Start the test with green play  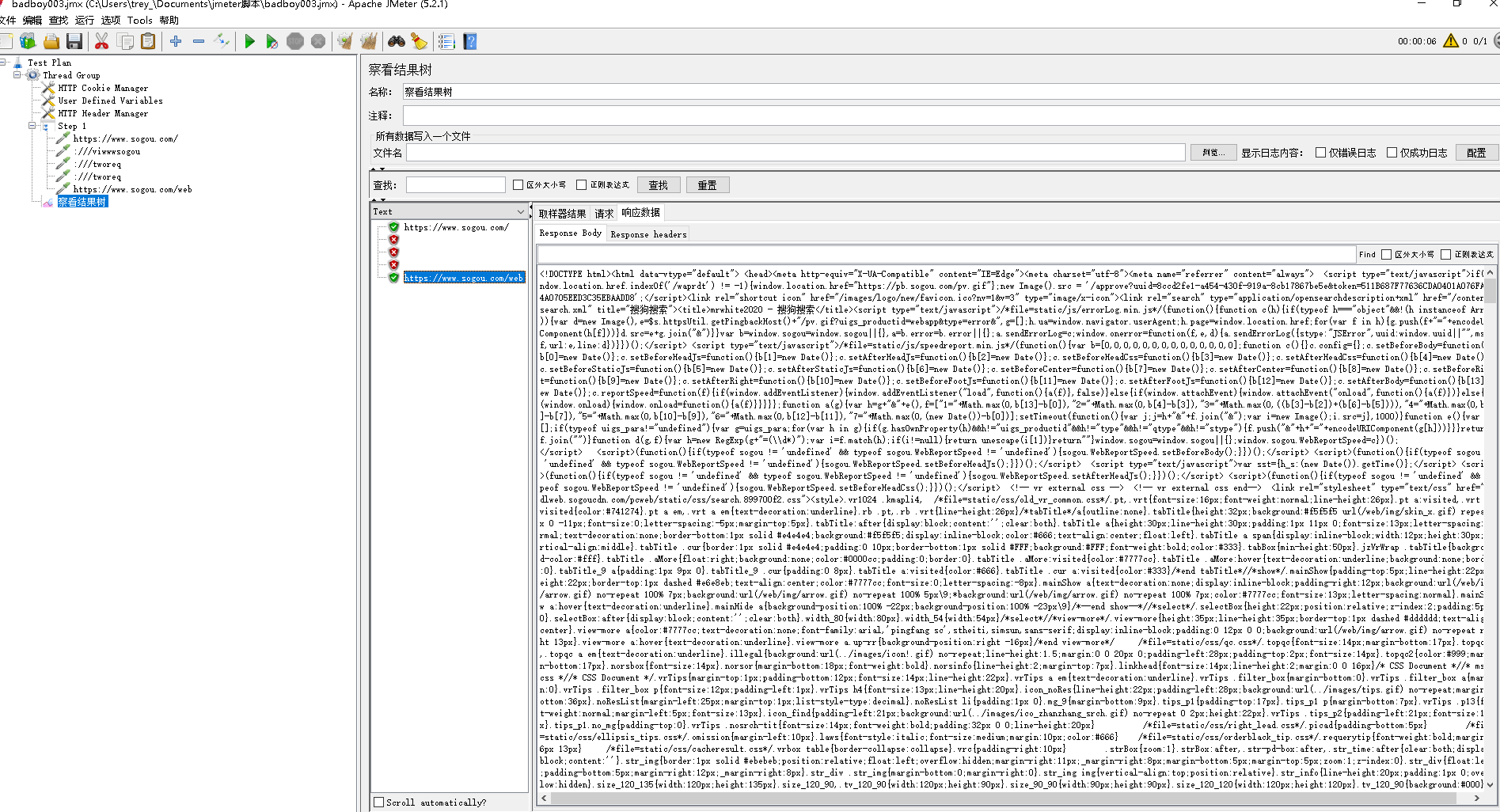pos(249,41)
